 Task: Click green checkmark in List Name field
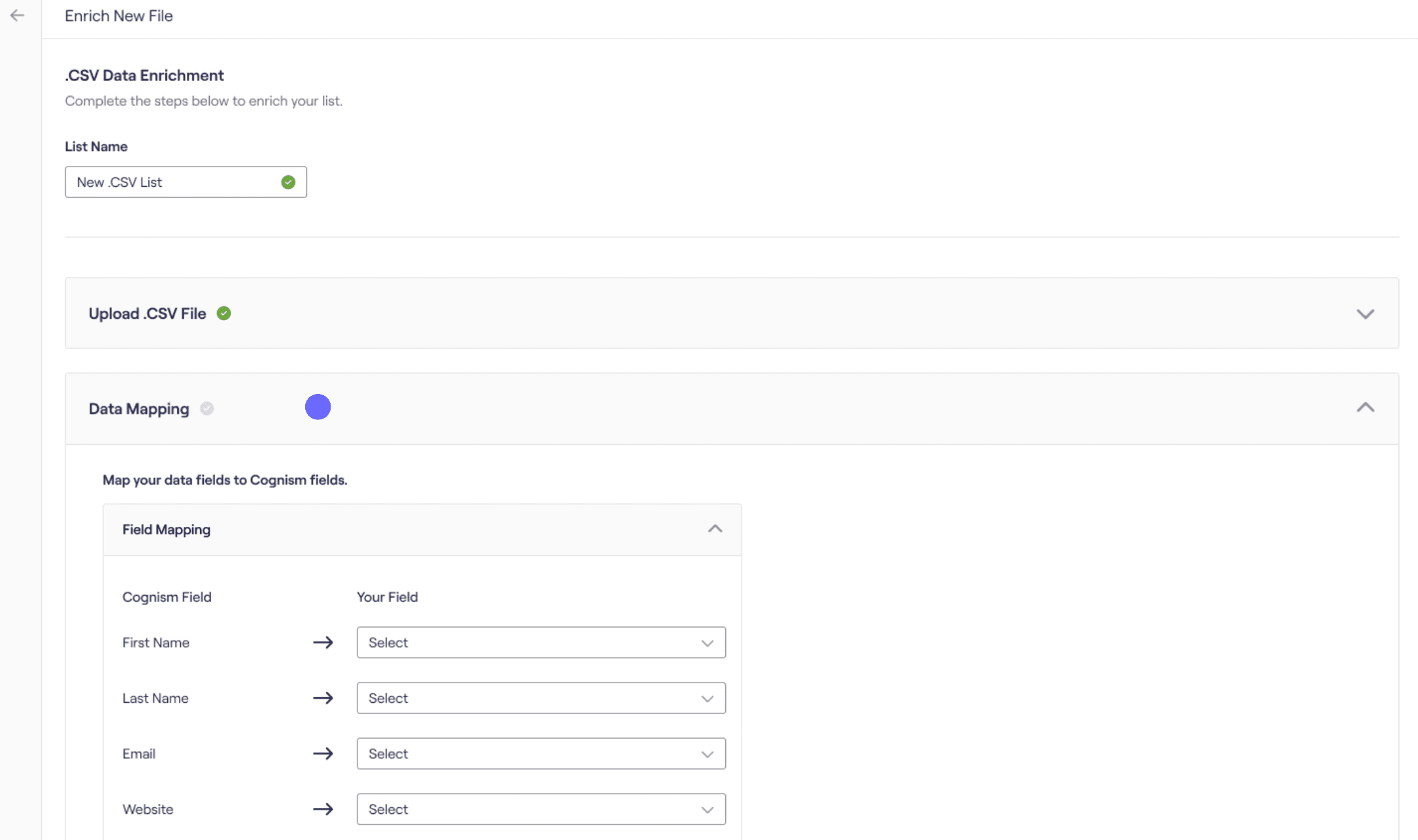click(288, 182)
